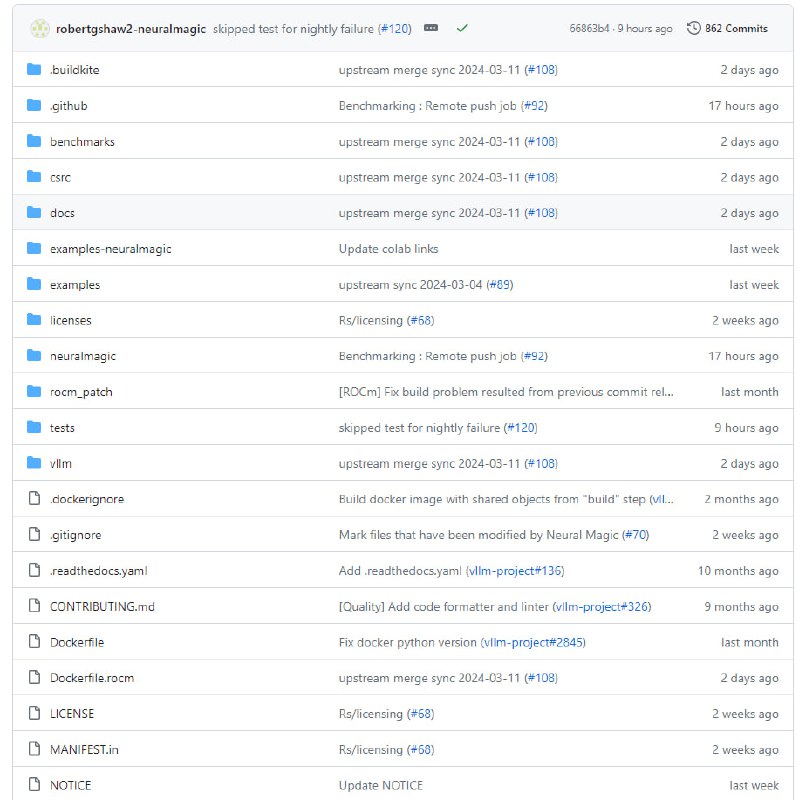This screenshot has height=800, width=799.
Task: Open the .readthedocs.yaml file
Action: 98,571
